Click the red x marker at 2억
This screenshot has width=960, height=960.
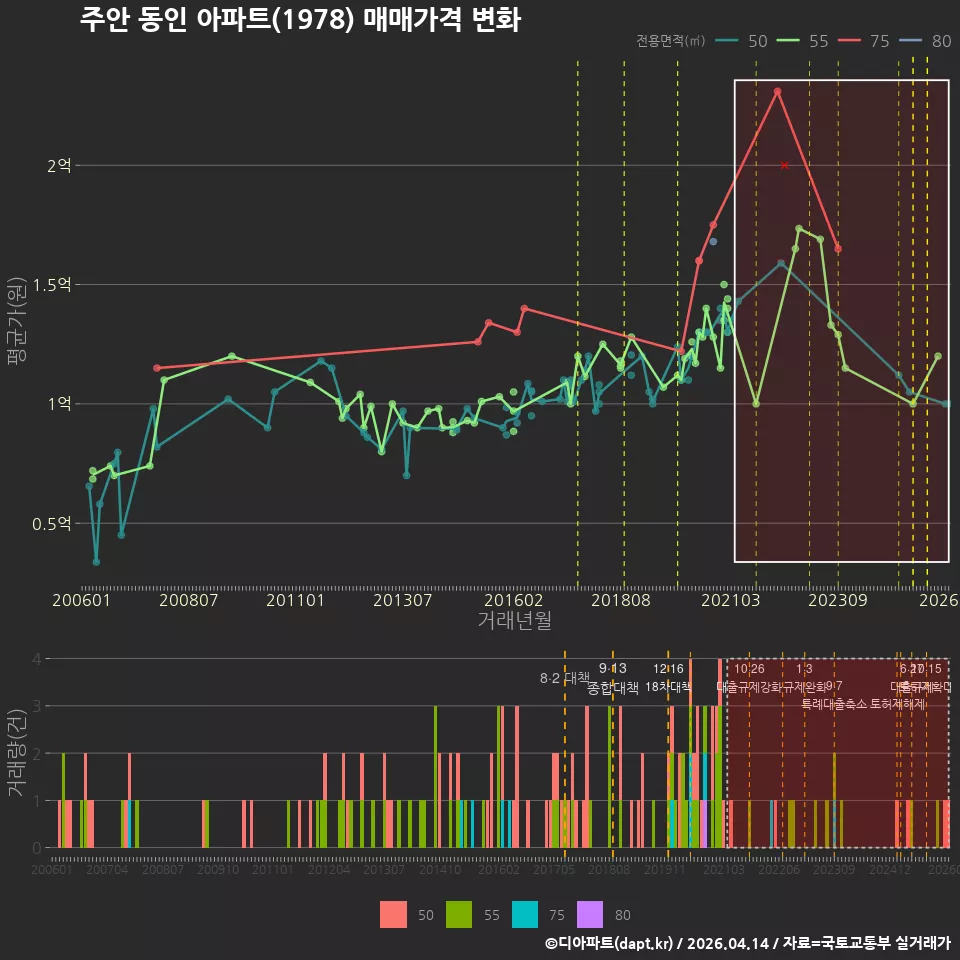[784, 165]
